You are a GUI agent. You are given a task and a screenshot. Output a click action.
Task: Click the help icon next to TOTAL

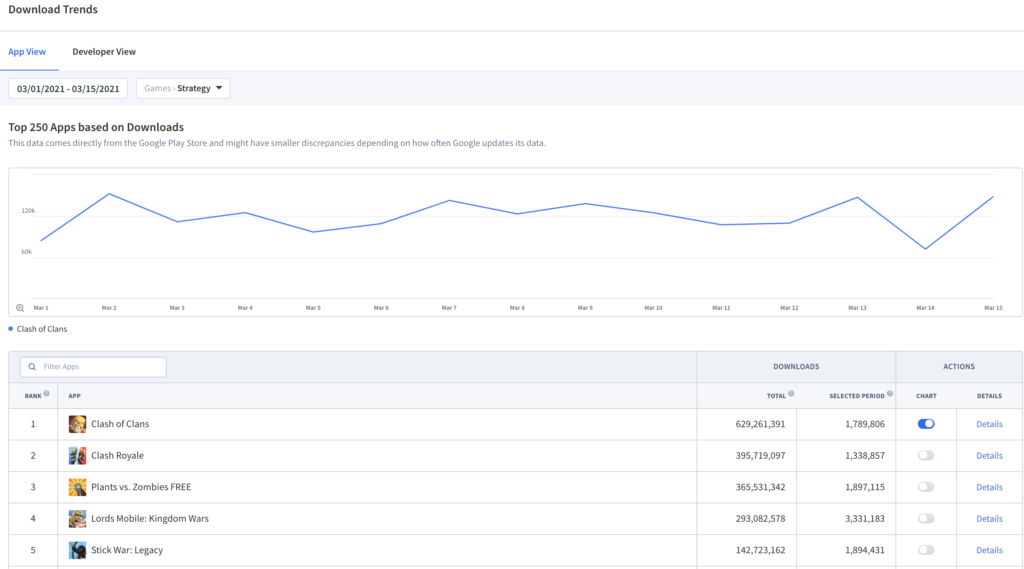(791, 393)
